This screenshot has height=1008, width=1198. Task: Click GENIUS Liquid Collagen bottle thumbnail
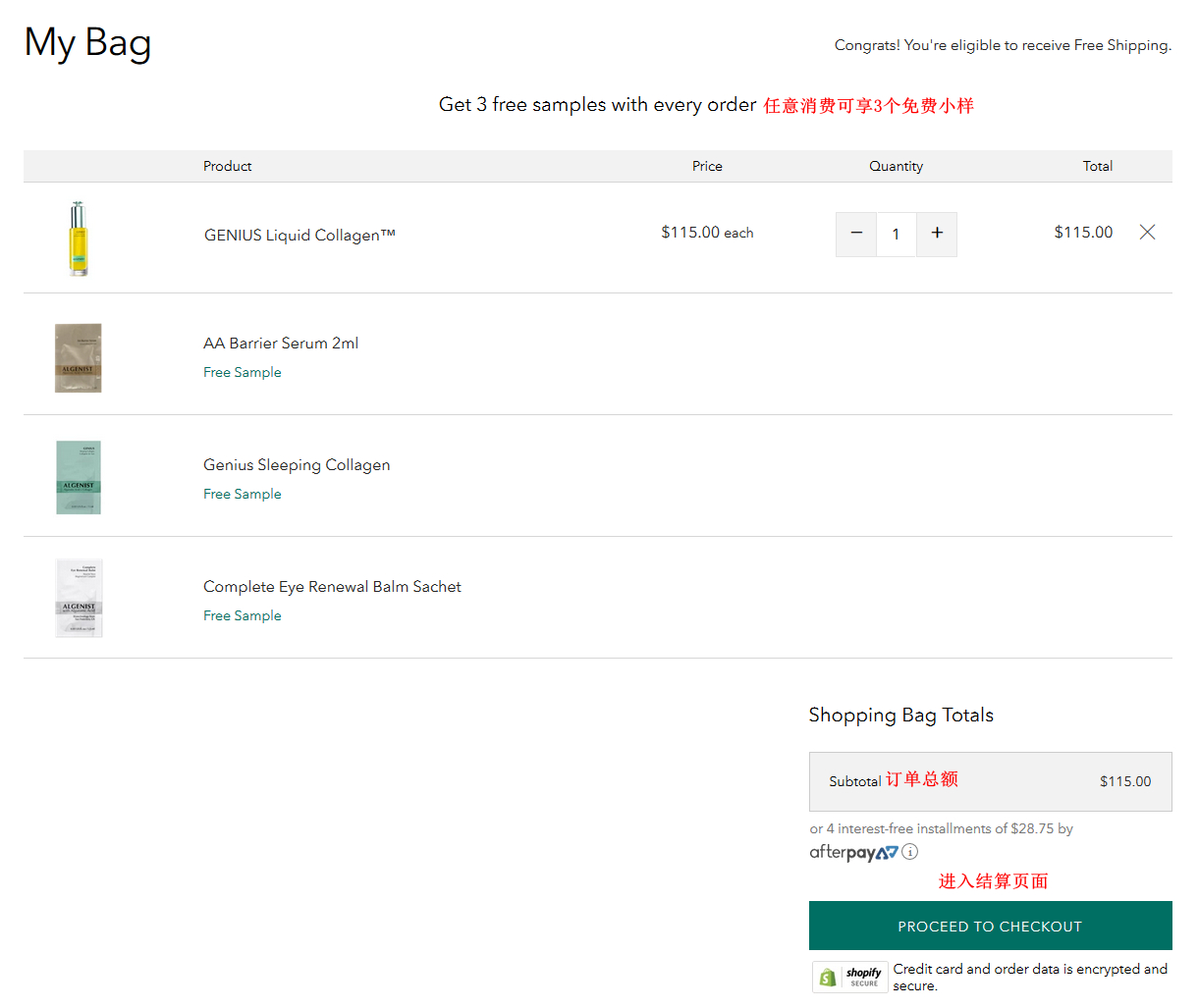click(x=79, y=238)
